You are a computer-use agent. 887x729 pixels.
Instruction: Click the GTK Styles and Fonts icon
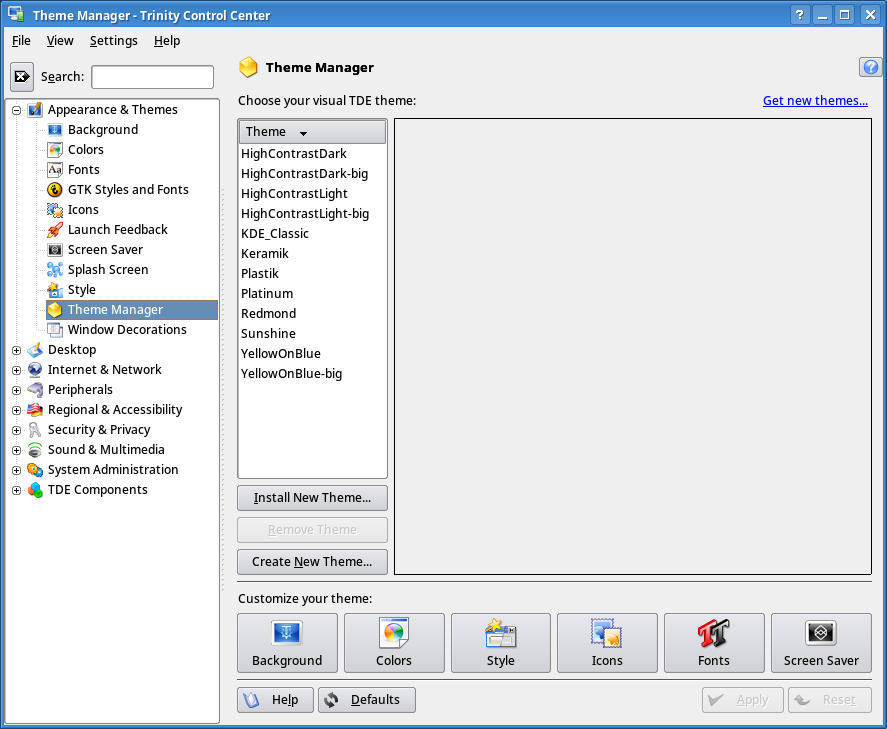pos(55,190)
